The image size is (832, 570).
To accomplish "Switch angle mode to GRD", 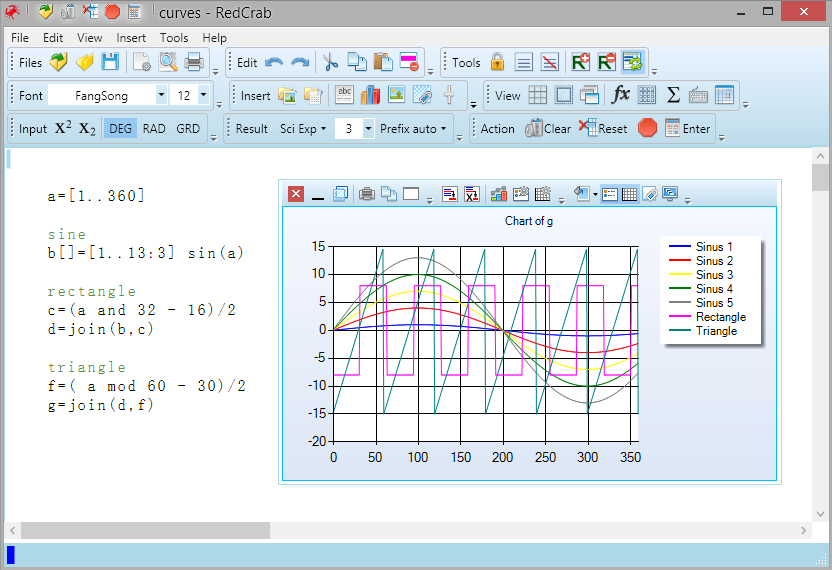I will [188, 128].
